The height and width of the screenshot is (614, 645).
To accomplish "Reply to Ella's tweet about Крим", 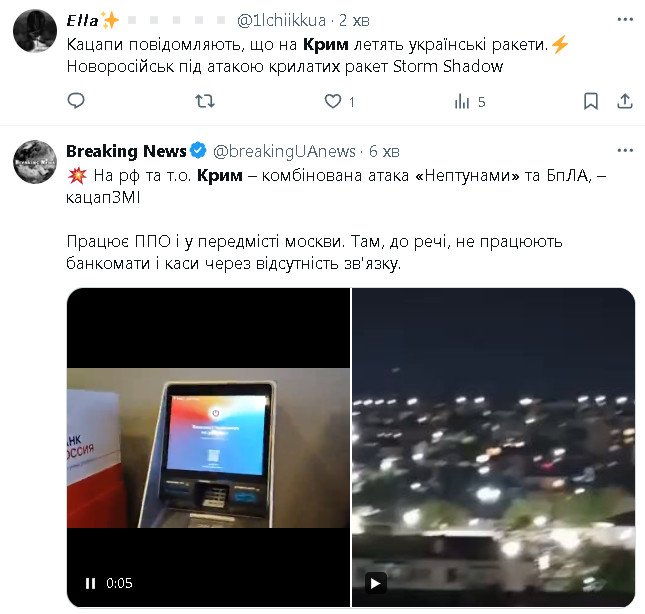I will tap(76, 101).
